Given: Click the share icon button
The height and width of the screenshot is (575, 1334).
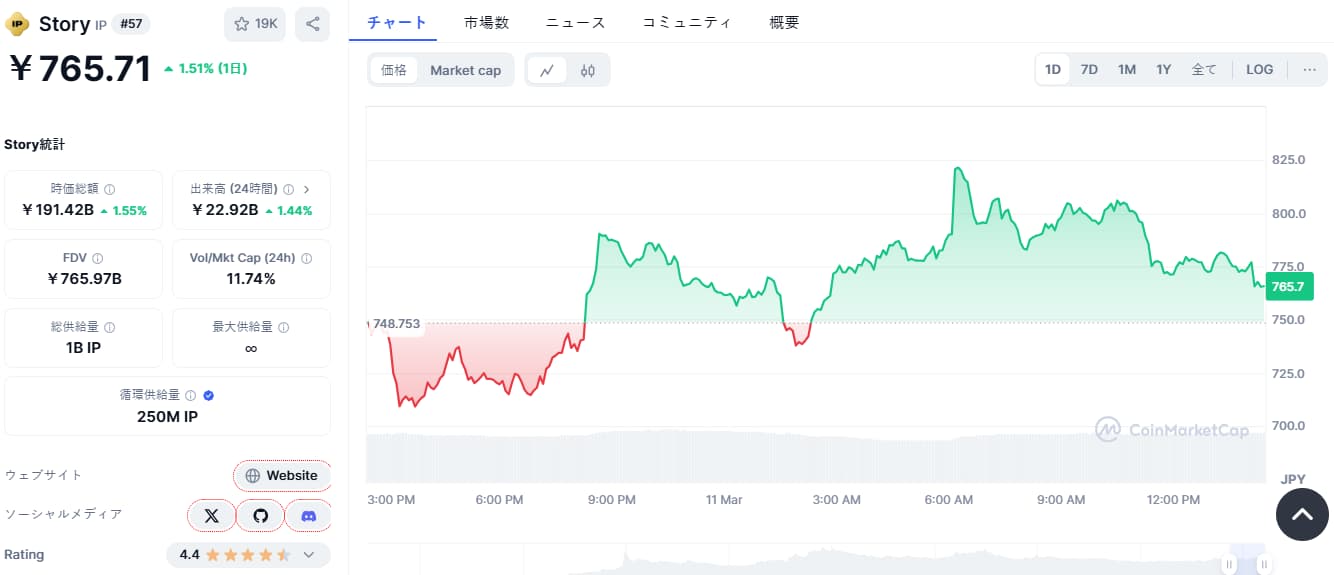Looking at the screenshot, I should tap(312, 24).
